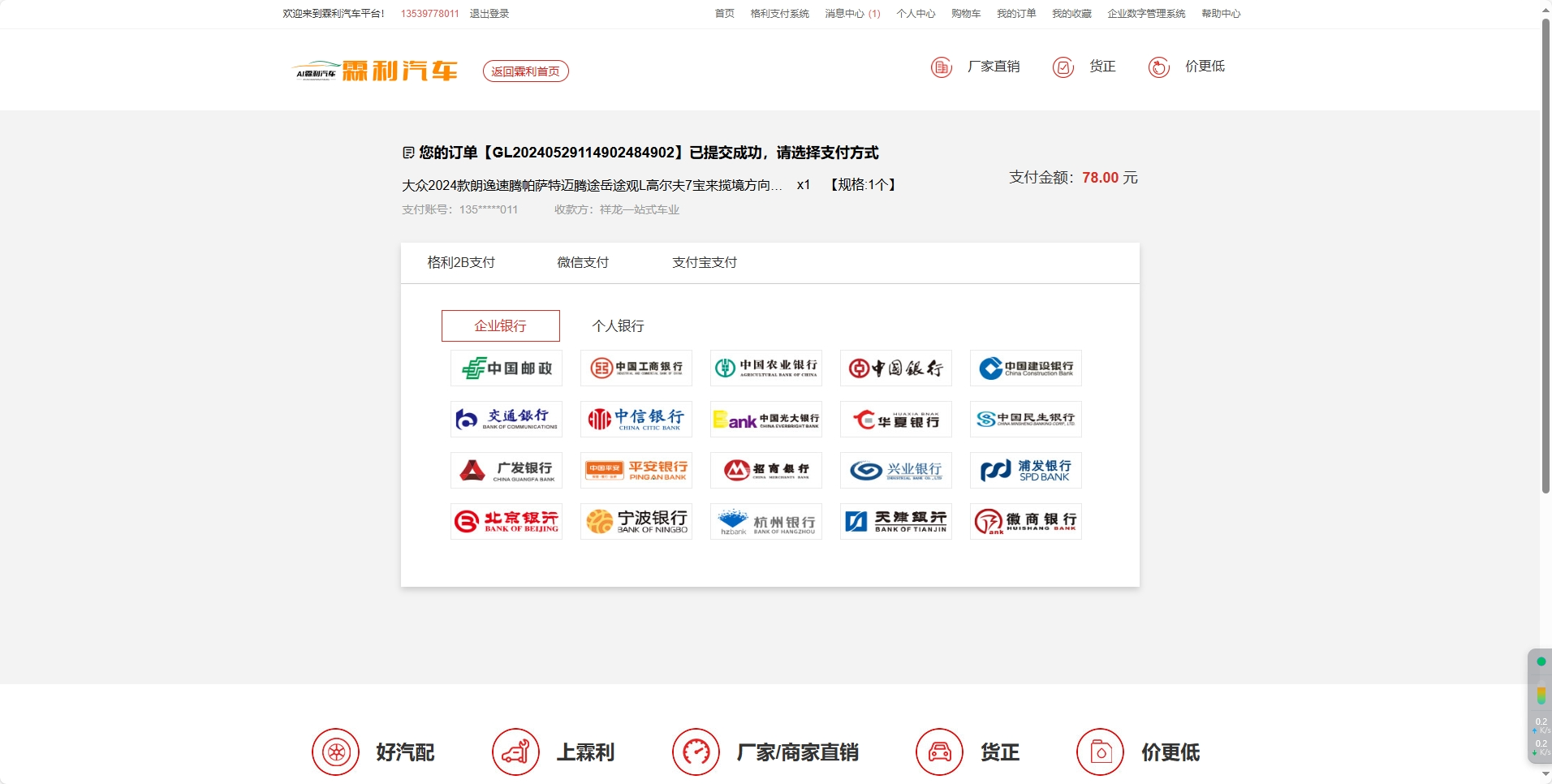Select the 企业银行 option
Viewport: 1552px width, 784px height.
coord(501,325)
